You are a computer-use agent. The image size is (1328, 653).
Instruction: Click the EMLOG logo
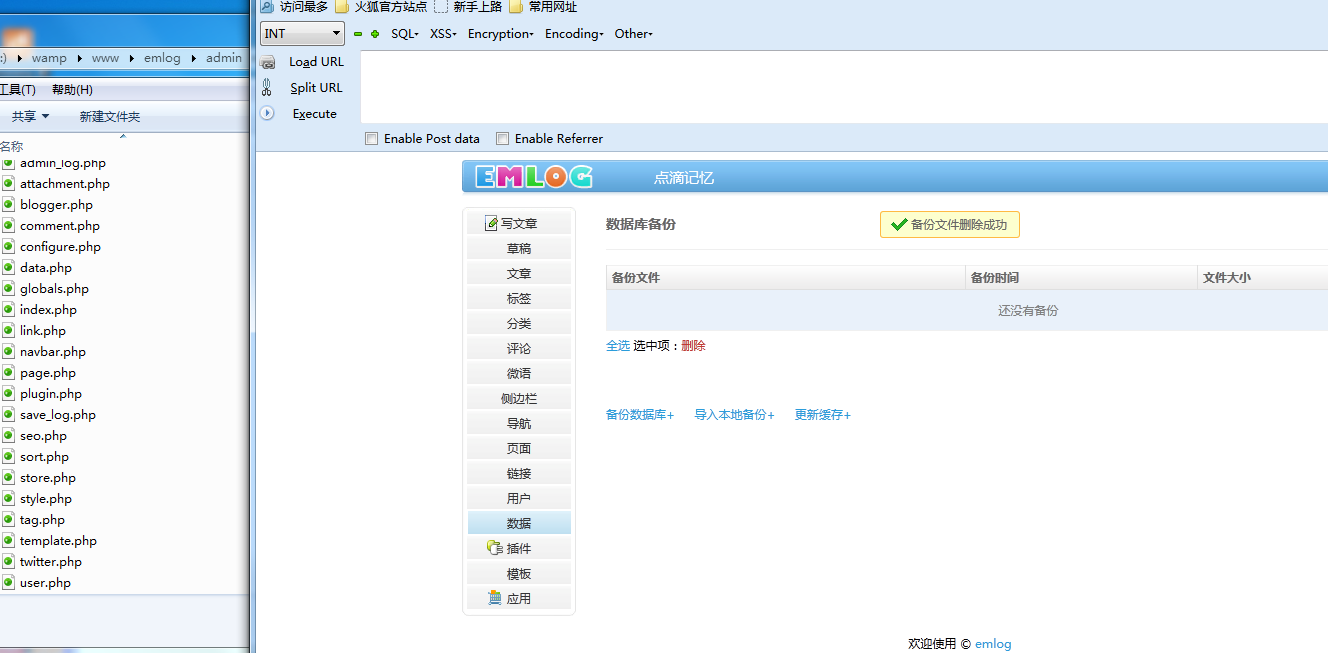click(x=533, y=177)
